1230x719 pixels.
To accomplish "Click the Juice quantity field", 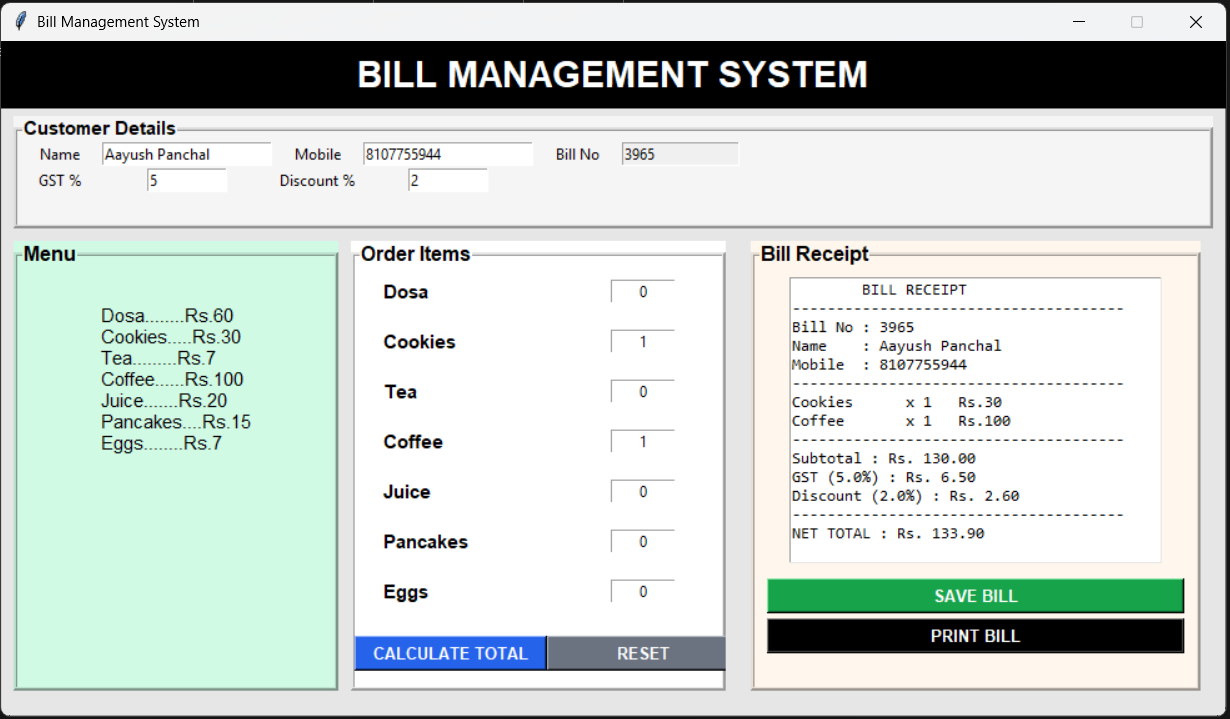I will [643, 492].
